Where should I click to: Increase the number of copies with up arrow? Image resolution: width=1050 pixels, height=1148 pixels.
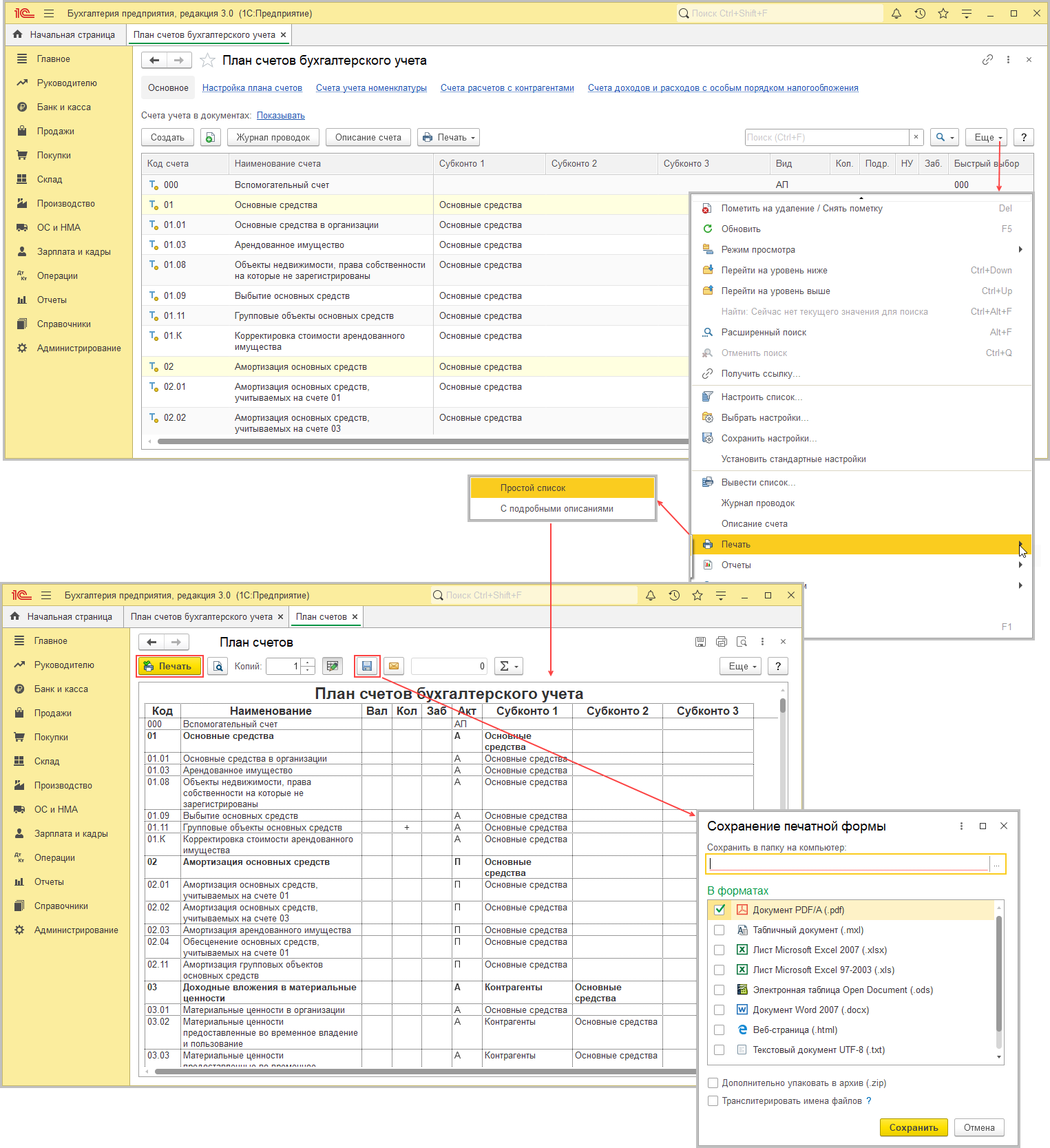point(308,662)
